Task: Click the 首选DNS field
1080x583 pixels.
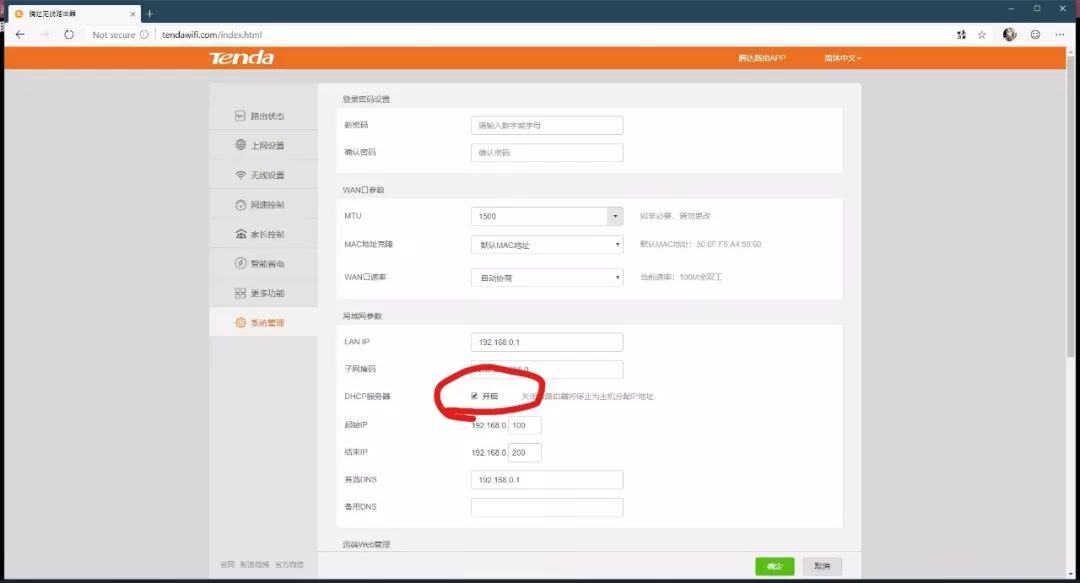Action: coord(547,480)
